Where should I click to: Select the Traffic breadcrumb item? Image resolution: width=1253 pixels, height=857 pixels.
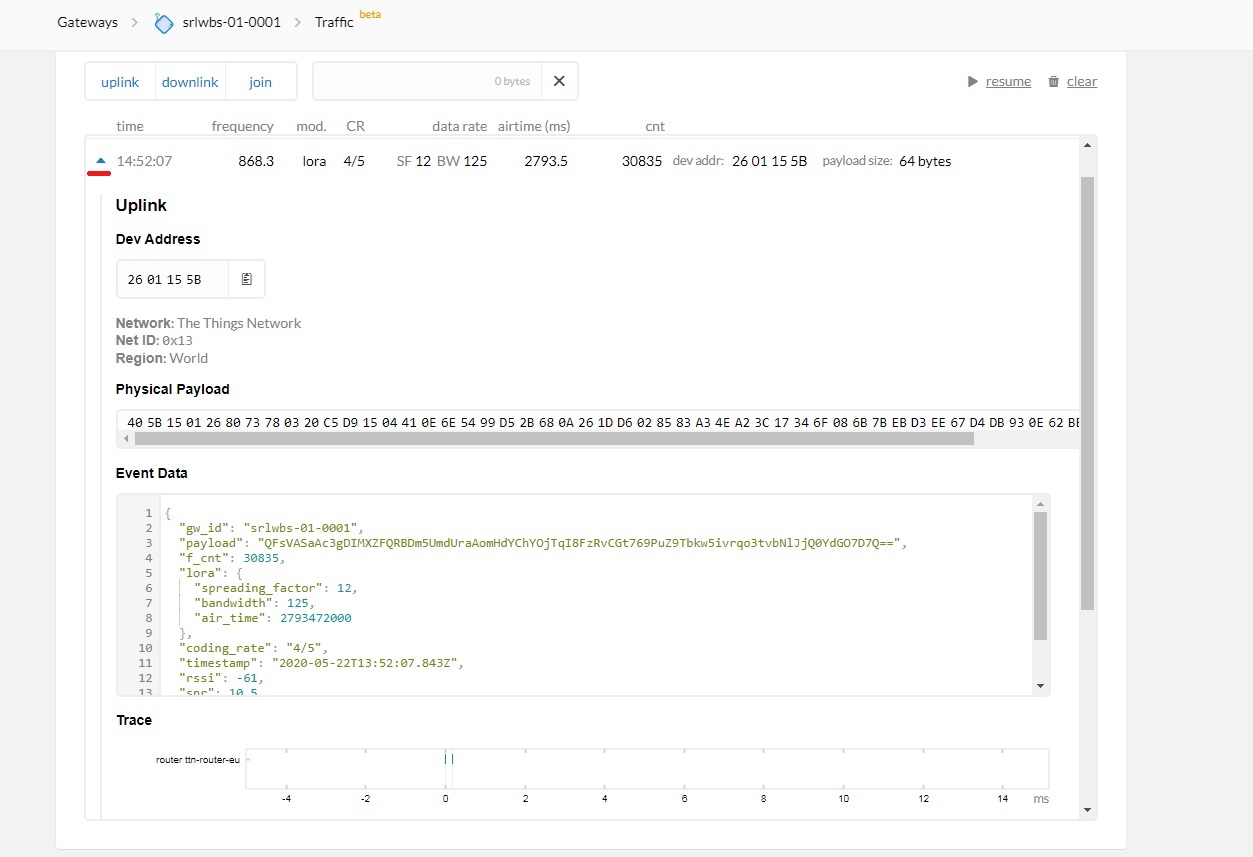334,22
